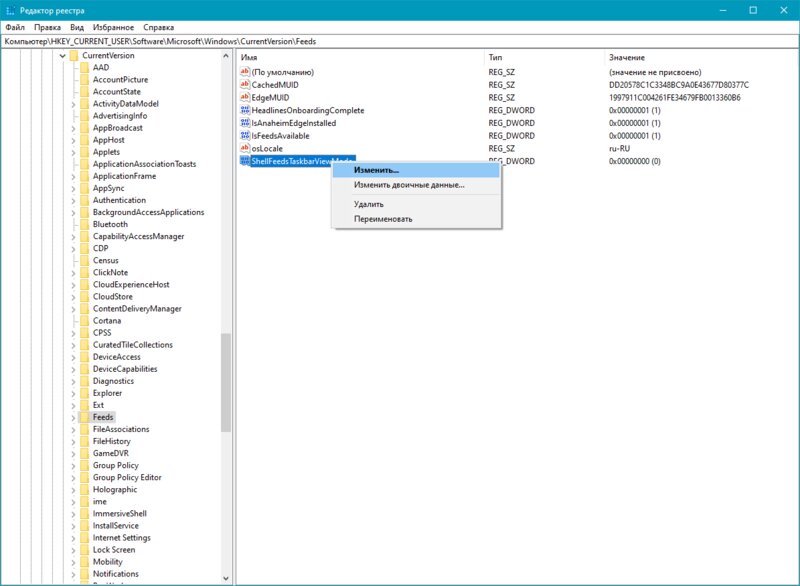Click the HeadlinesOnboardingComplete DWORD icon

[x=245, y=110]
